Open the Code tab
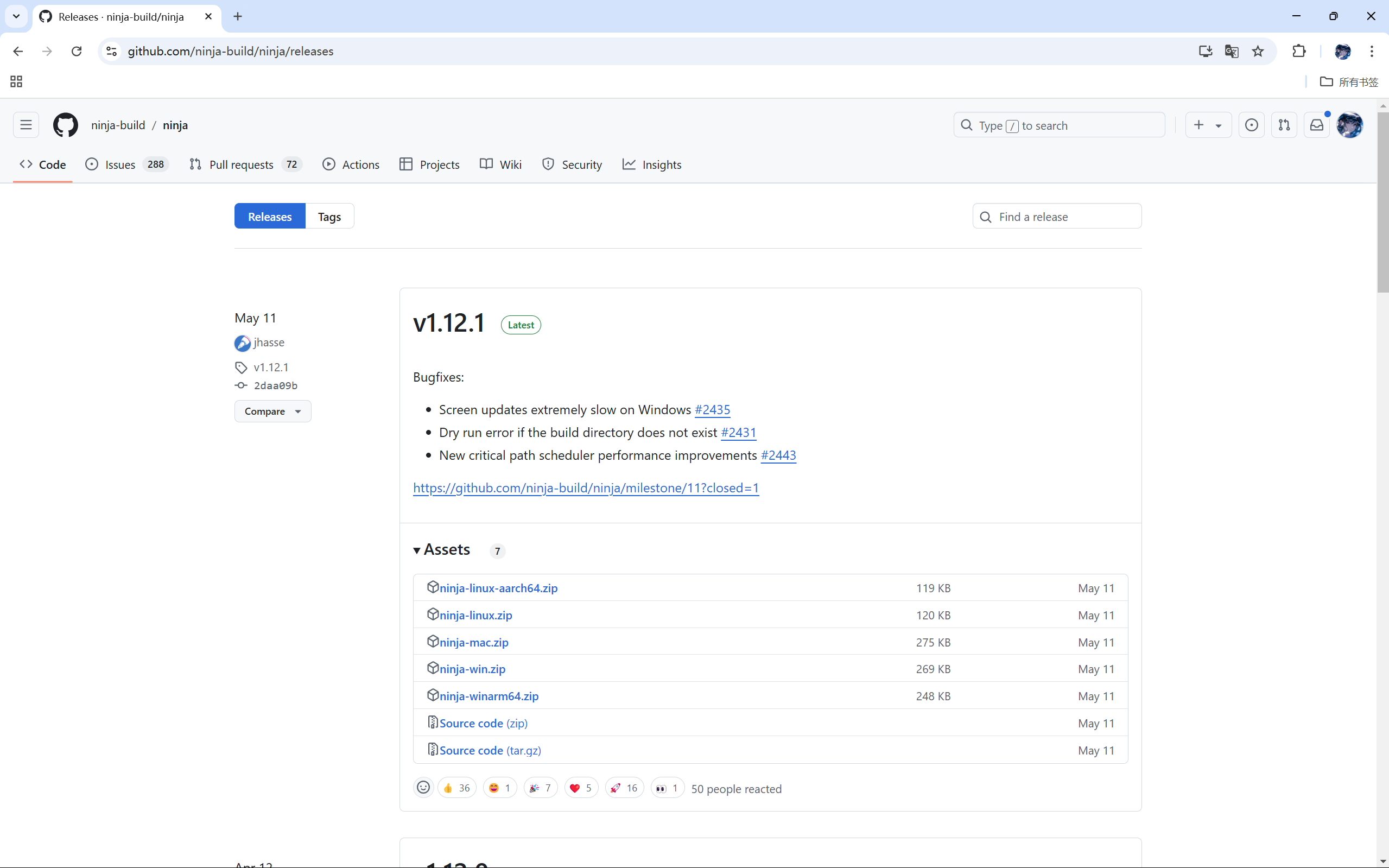 (43, 165)
